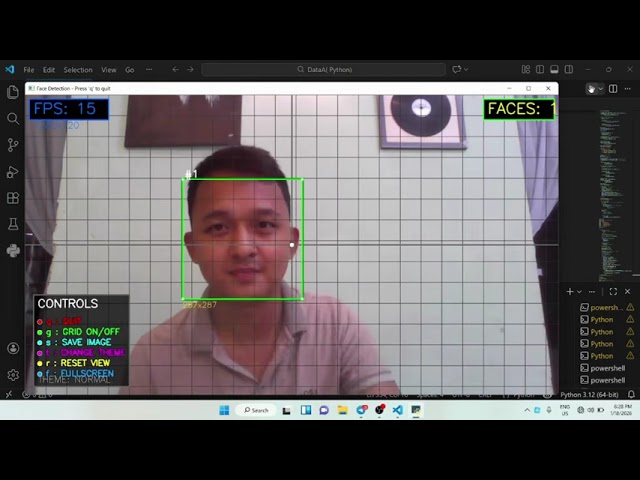
Task: Open the Python extension sidebar view
Action: (x=13, y=250)
